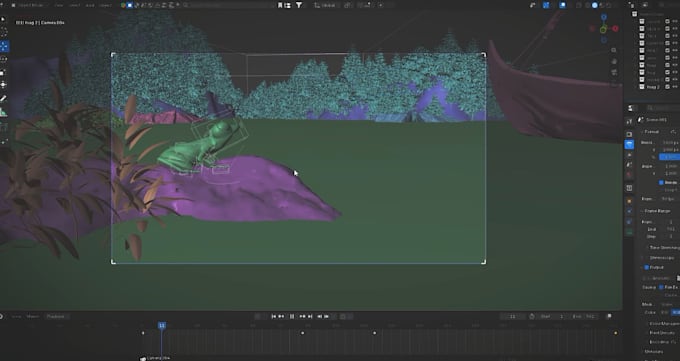
Task: Open the View menu in viewport header
Action: tap(58, 5)
